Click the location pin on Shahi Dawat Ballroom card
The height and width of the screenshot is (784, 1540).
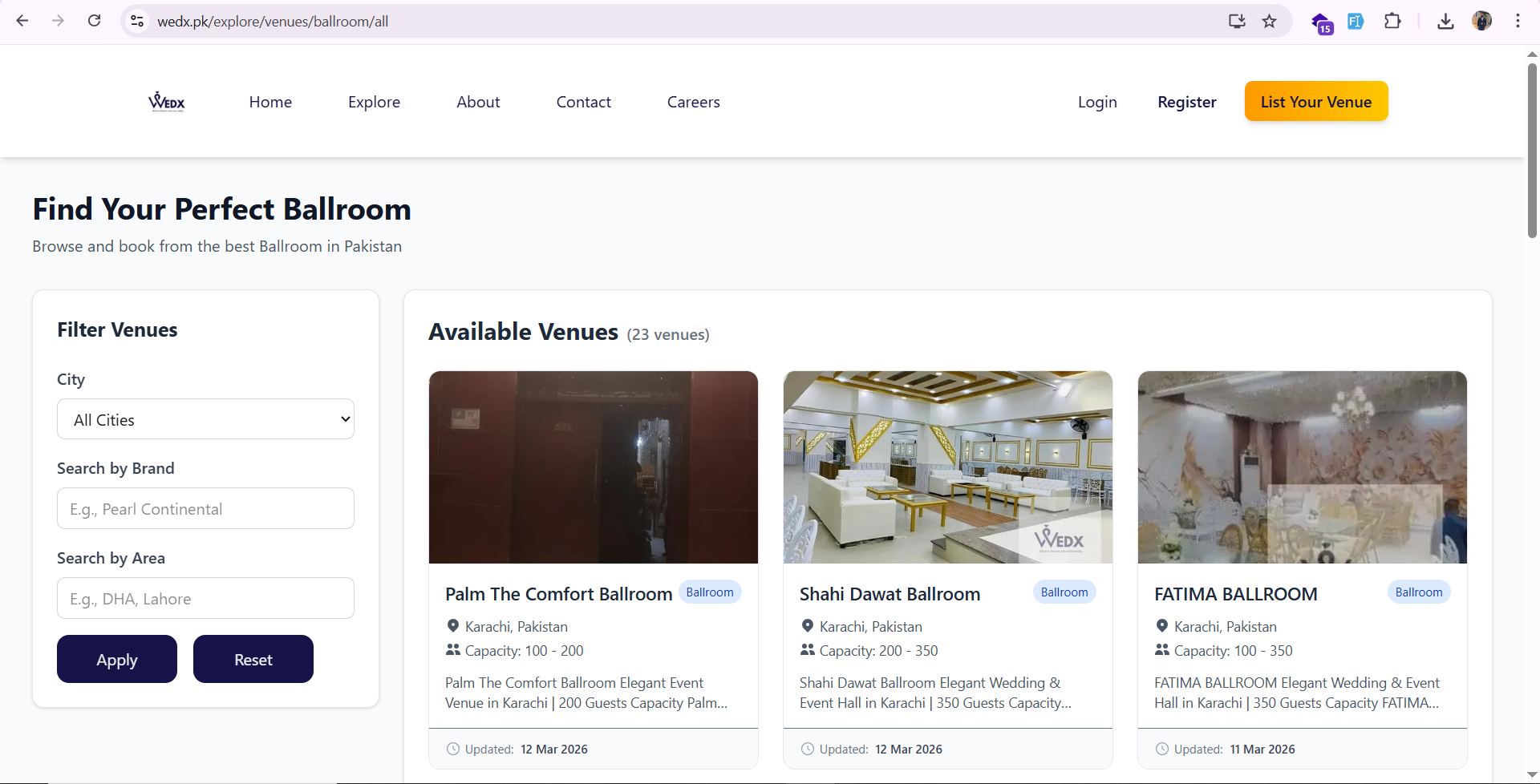point(808,626)
